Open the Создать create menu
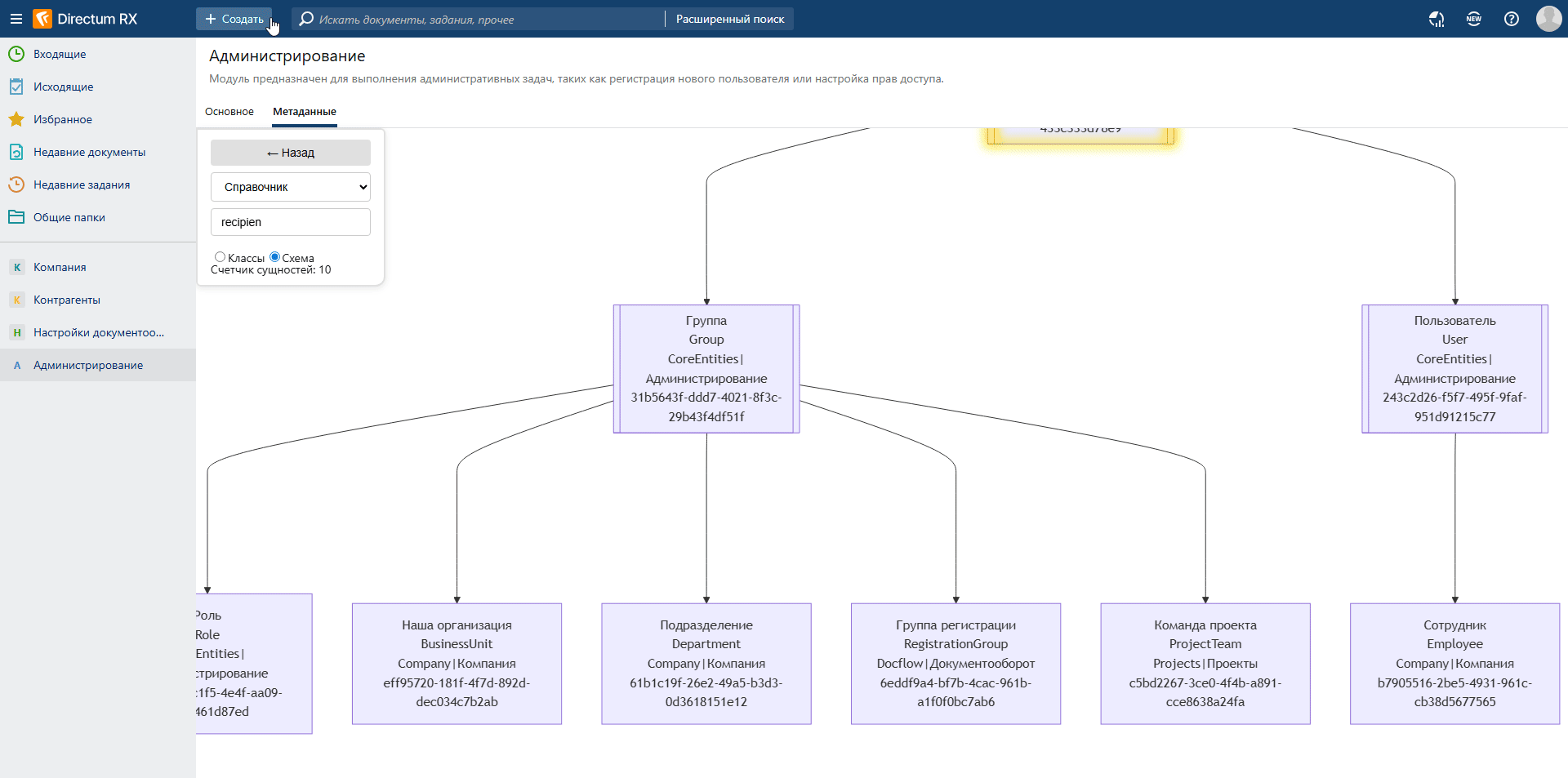The height and width of the screenshot is (778, 1568). 234,19
